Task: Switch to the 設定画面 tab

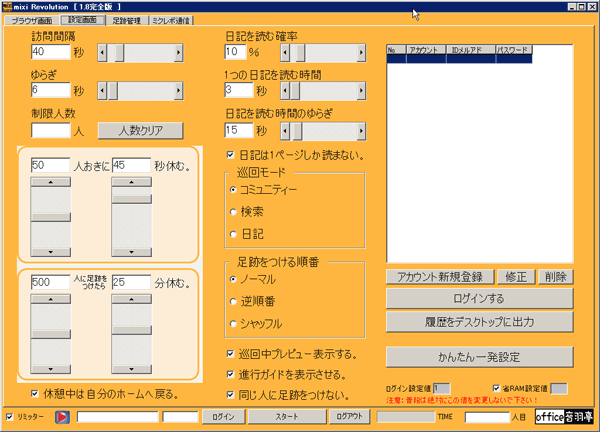Action: (x=82, y=20)
